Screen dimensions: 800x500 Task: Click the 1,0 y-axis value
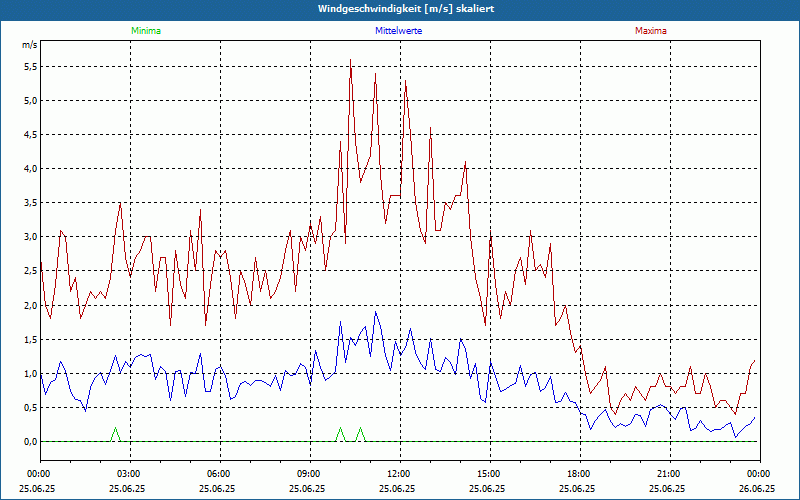31,373
